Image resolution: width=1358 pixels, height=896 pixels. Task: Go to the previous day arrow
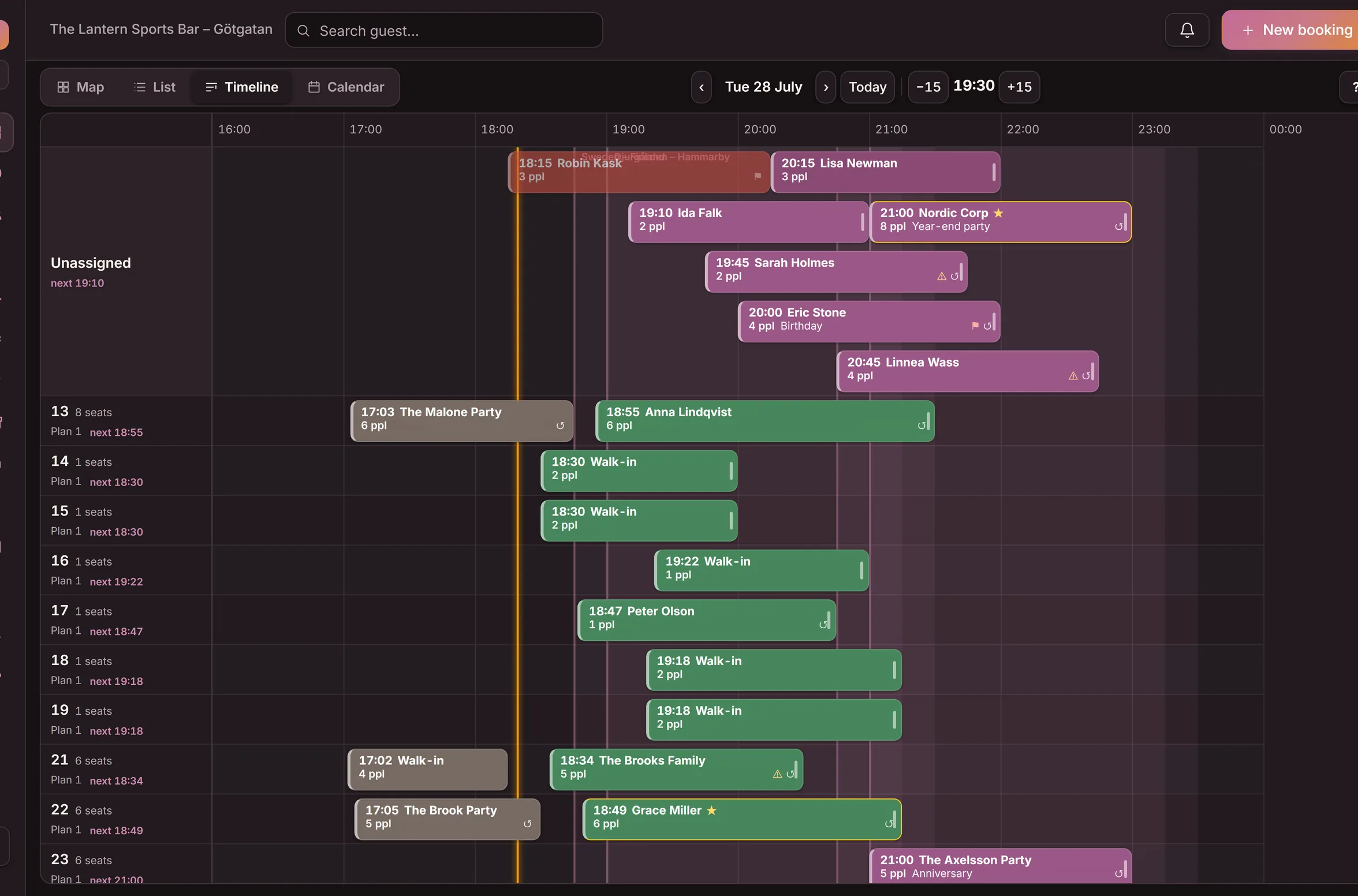point(701,87)
